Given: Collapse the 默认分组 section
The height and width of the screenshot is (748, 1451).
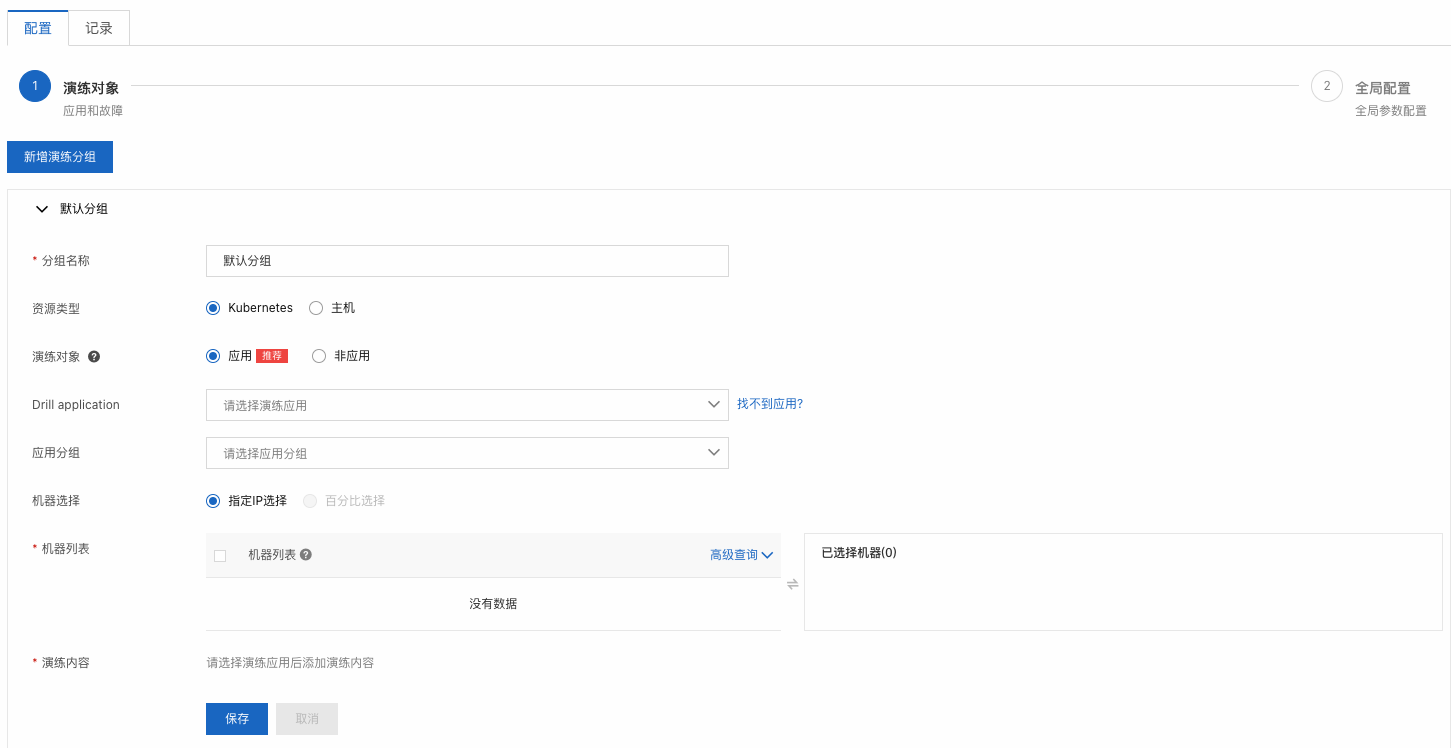Looking at the screenshot, I should tap(42, 210).
